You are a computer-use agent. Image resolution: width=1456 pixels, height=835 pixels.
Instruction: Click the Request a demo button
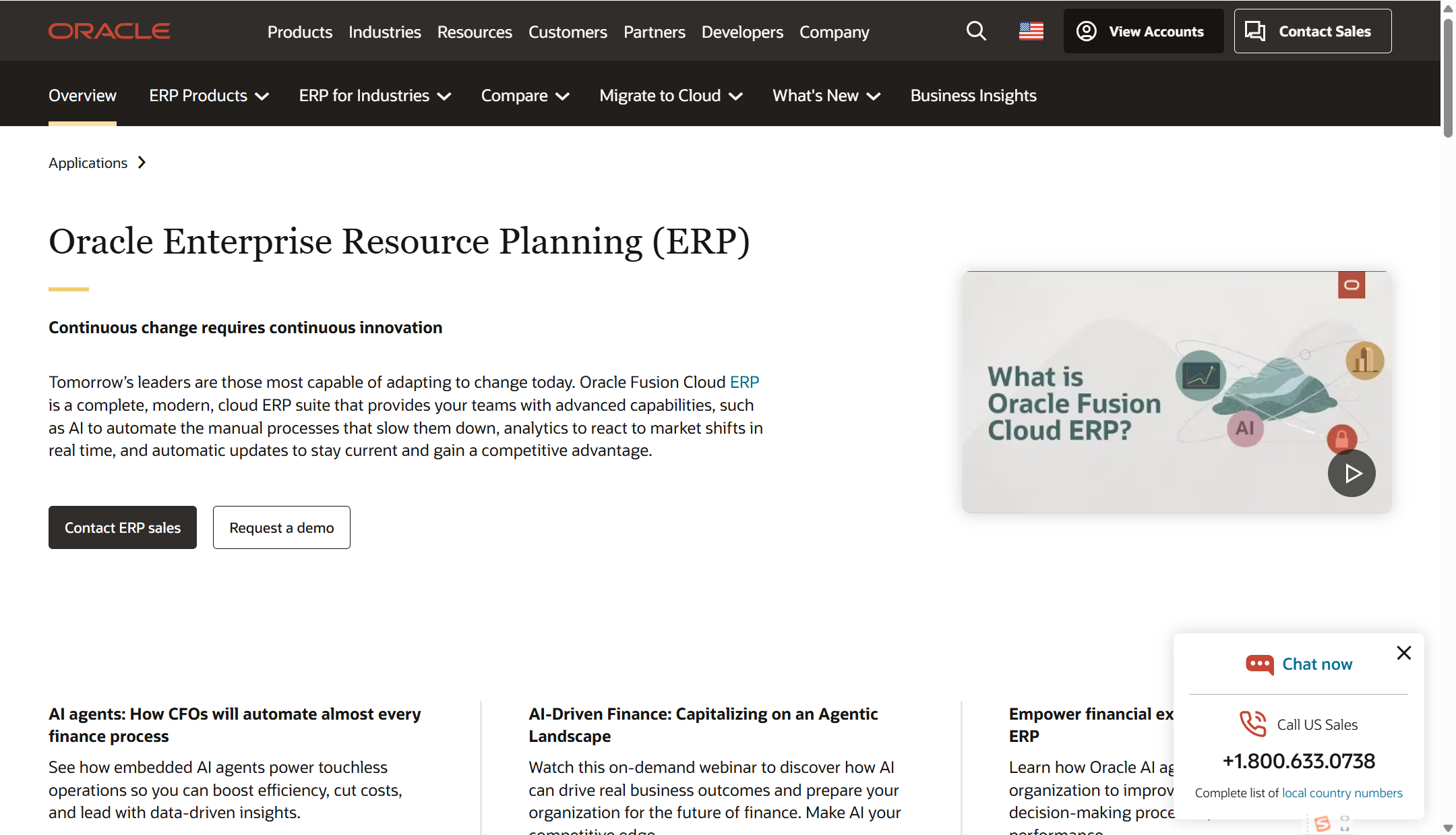(x=281, y=527)
